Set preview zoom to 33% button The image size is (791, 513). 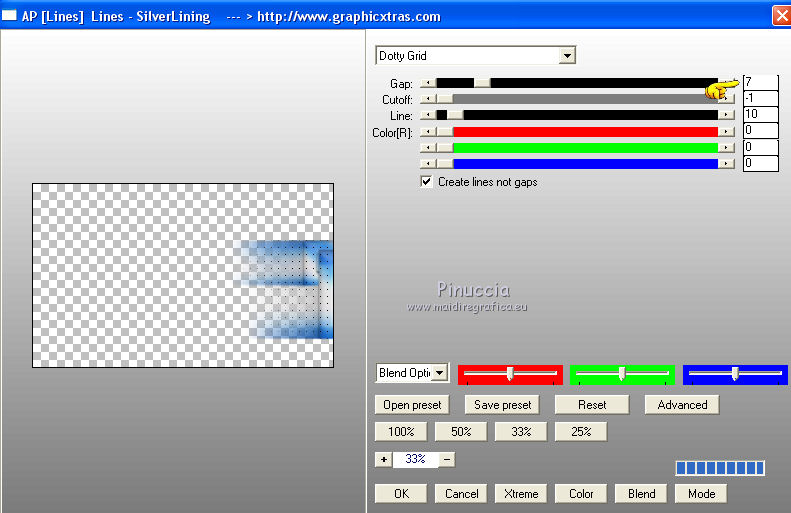(x=521, y=432)
